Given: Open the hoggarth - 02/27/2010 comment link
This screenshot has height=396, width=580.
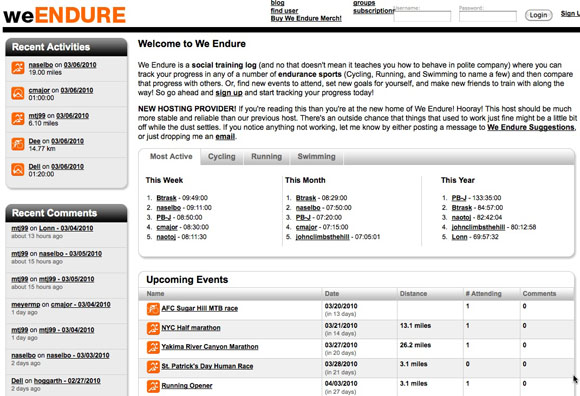Looking at the screenshot, I should (x=67, y=380).
